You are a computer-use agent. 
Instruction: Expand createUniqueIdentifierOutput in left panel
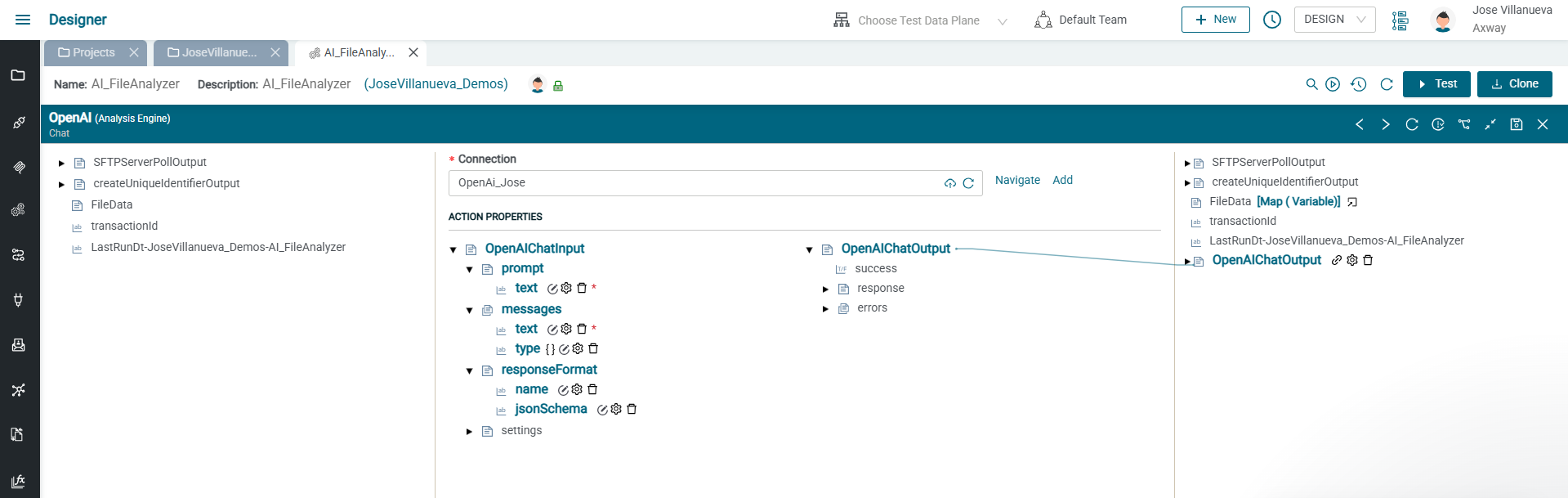click(x=61, y=184)
